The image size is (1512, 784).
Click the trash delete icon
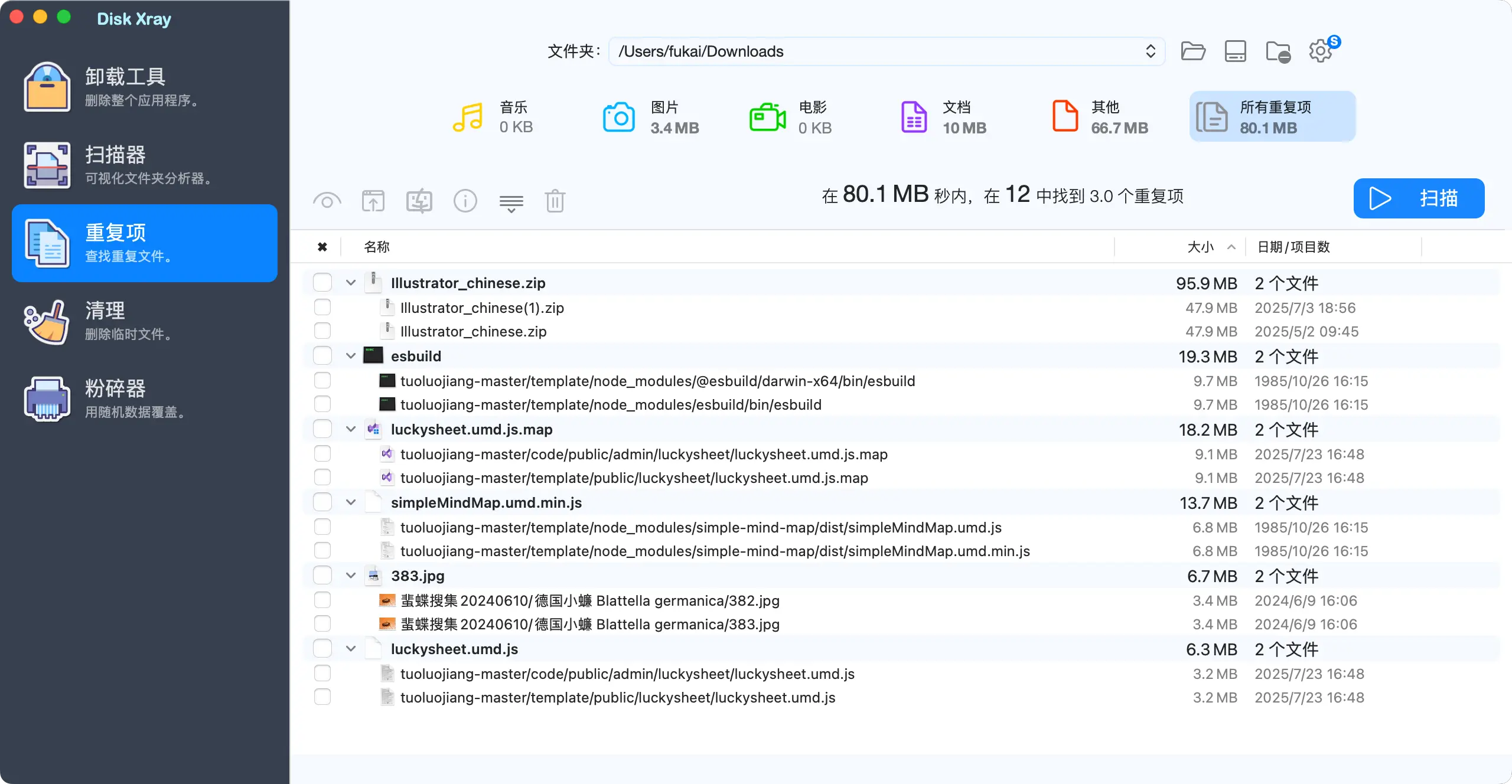(x=555, y=201)
